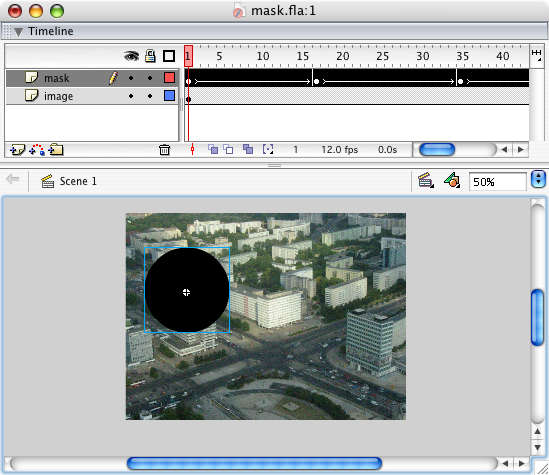Image resolution: width=549 pixels, height=475 pixels.
Task: Enable the Onion Skin button
Action: tap(213, 149)
